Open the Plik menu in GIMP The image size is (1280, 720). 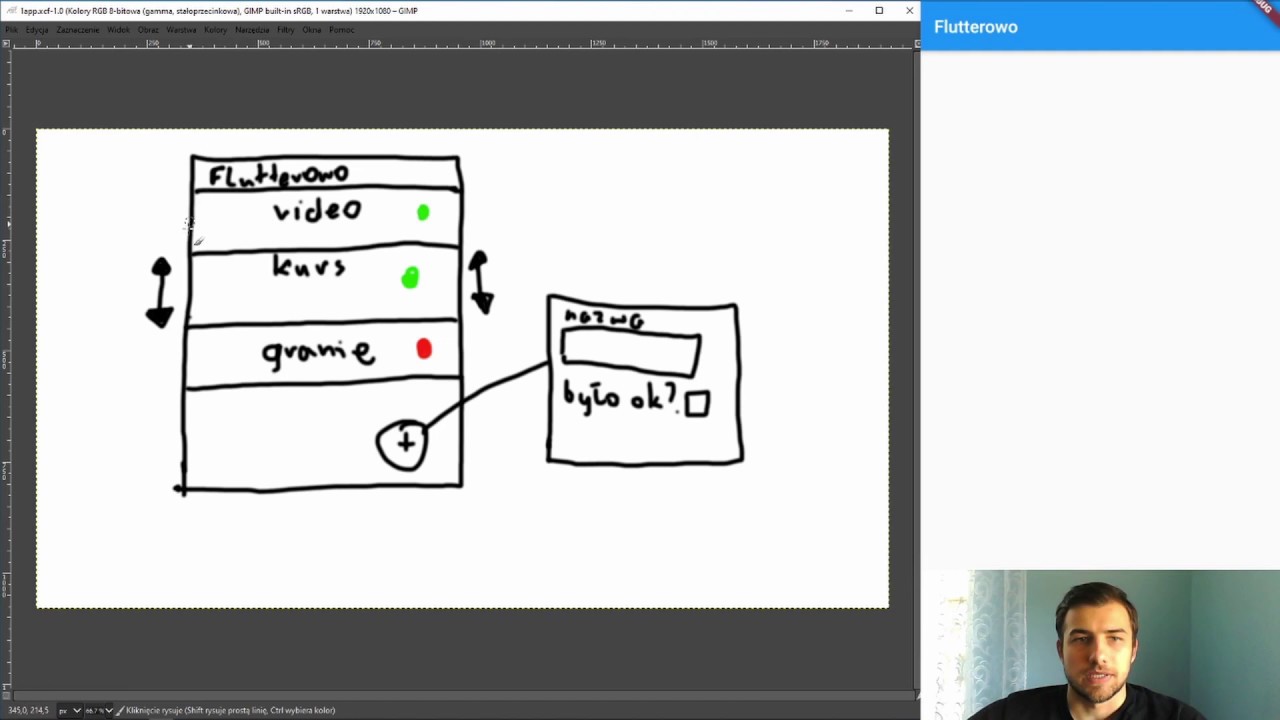coord(11,30)
